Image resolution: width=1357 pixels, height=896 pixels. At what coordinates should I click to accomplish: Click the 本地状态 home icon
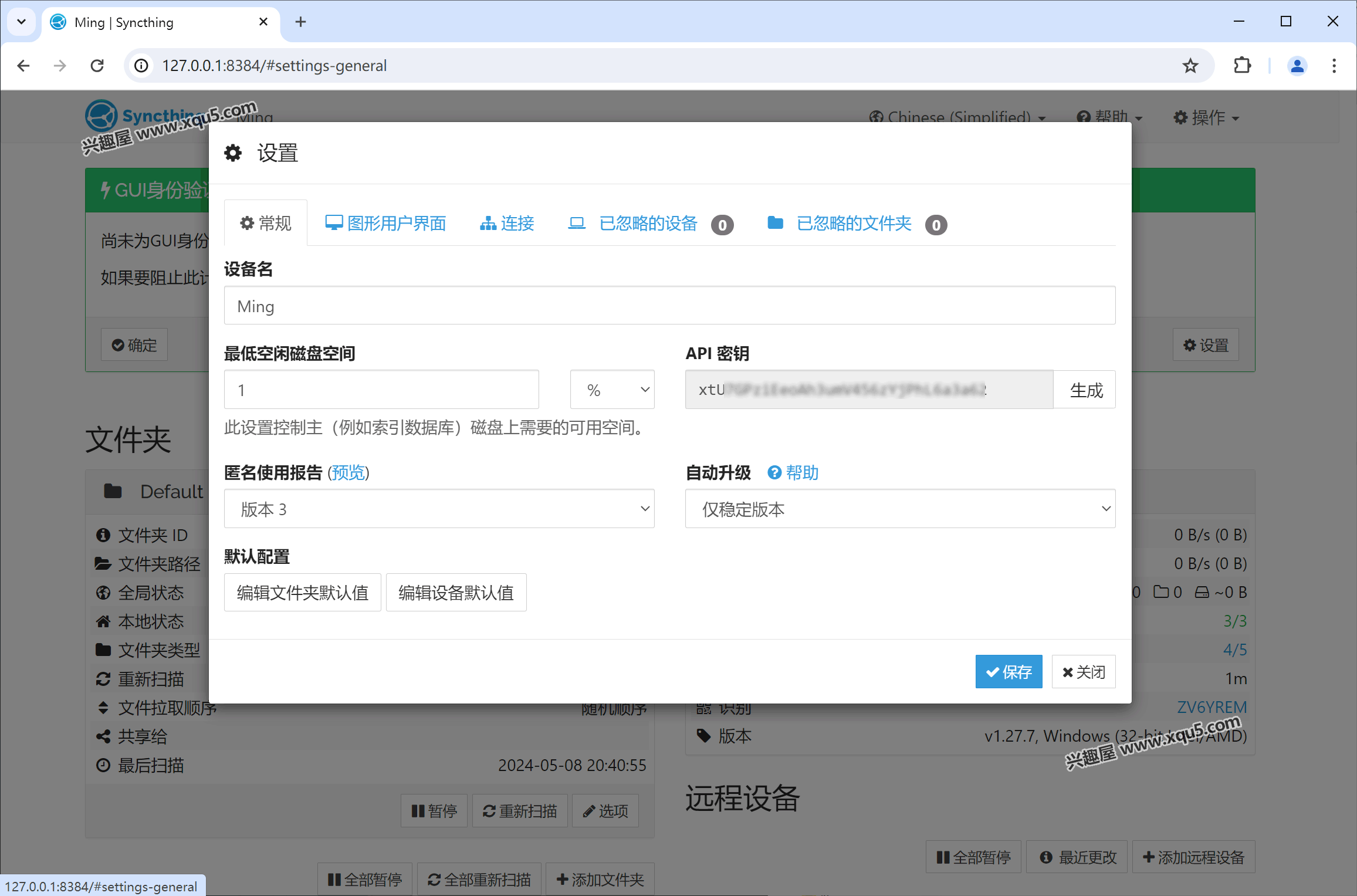103,621
